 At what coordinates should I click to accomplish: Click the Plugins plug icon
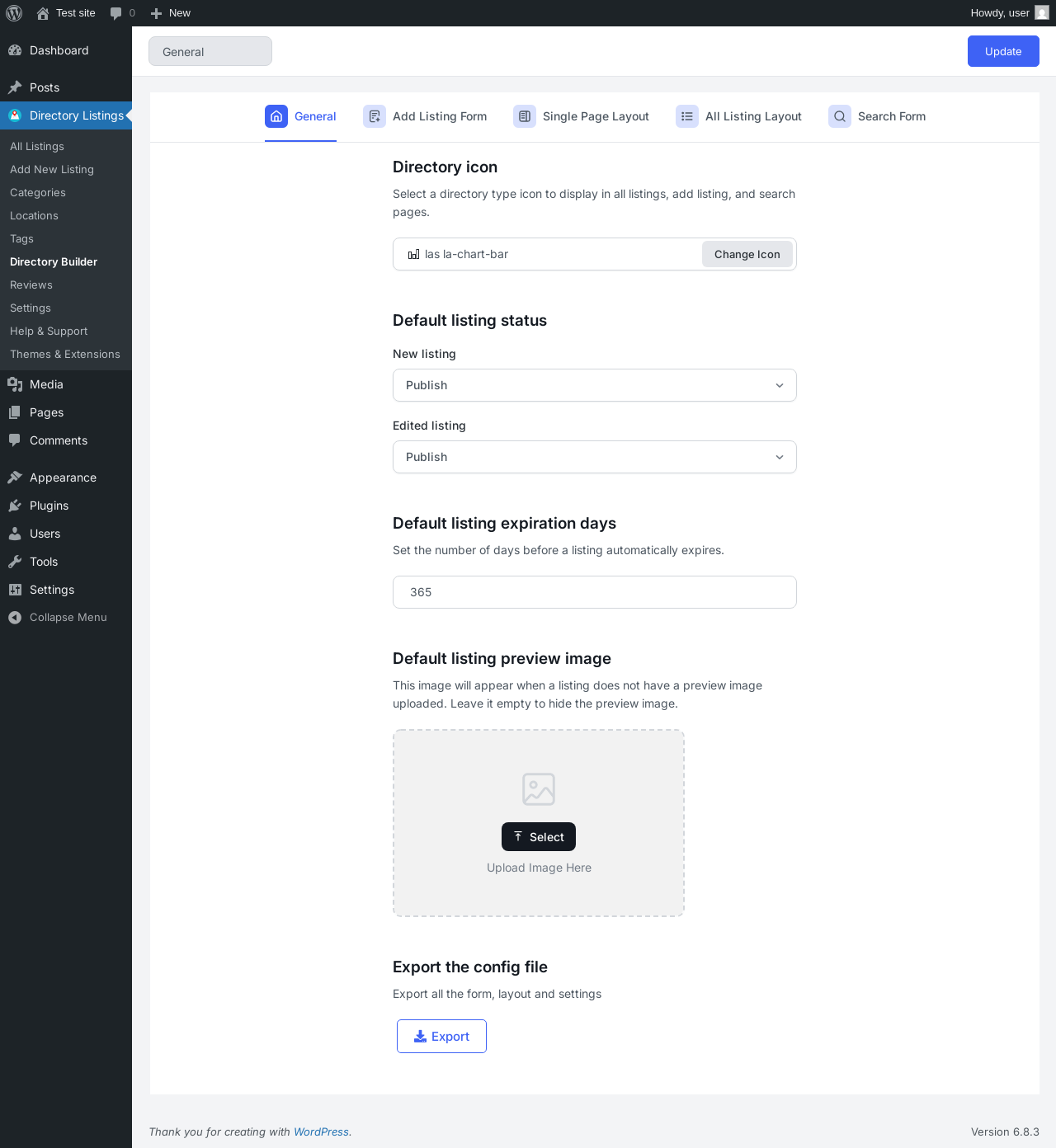[15, 506]
